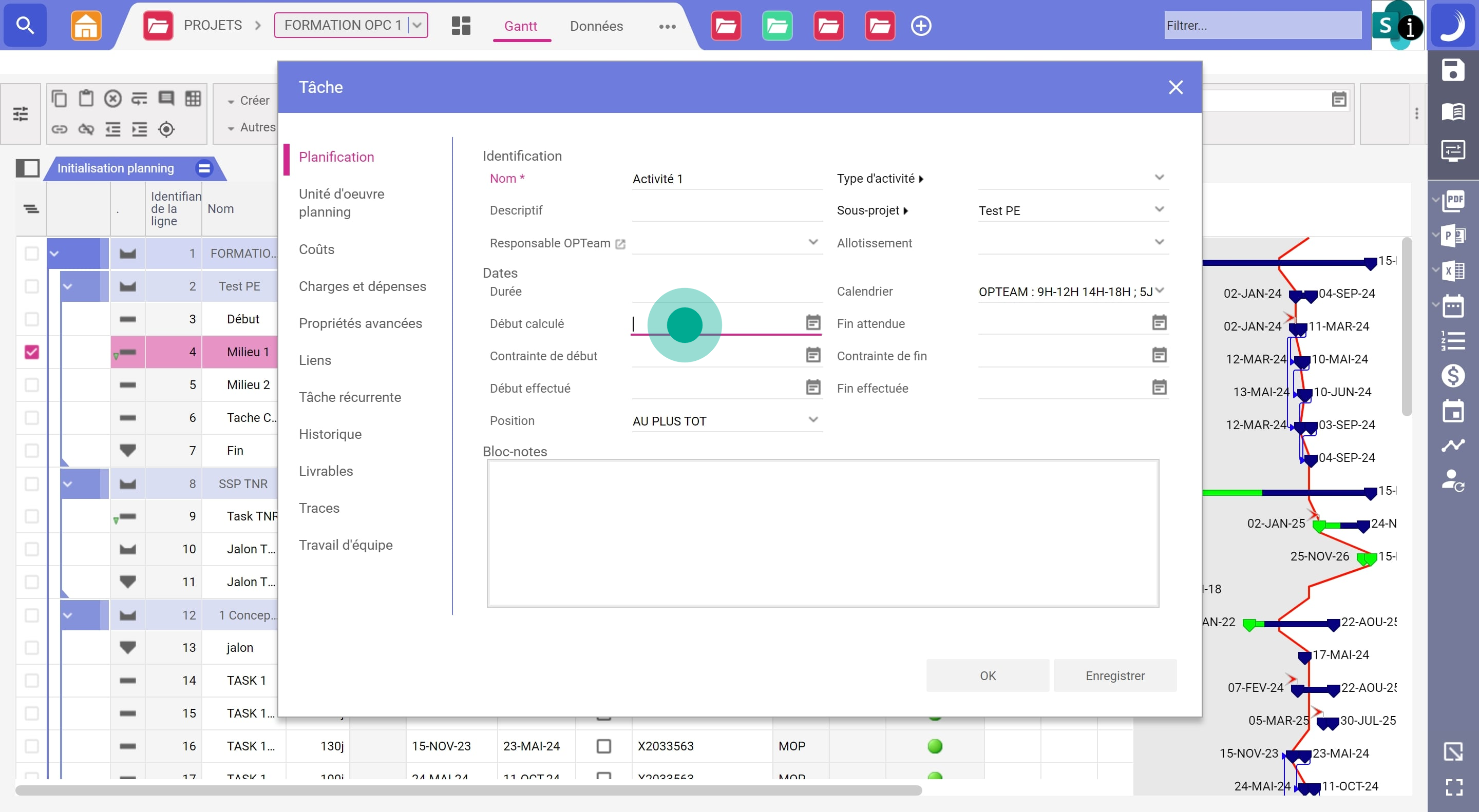Open the Sous-projet Test PE dropdown
The width and height of the screenshot is (1479, 812).
1159,210
